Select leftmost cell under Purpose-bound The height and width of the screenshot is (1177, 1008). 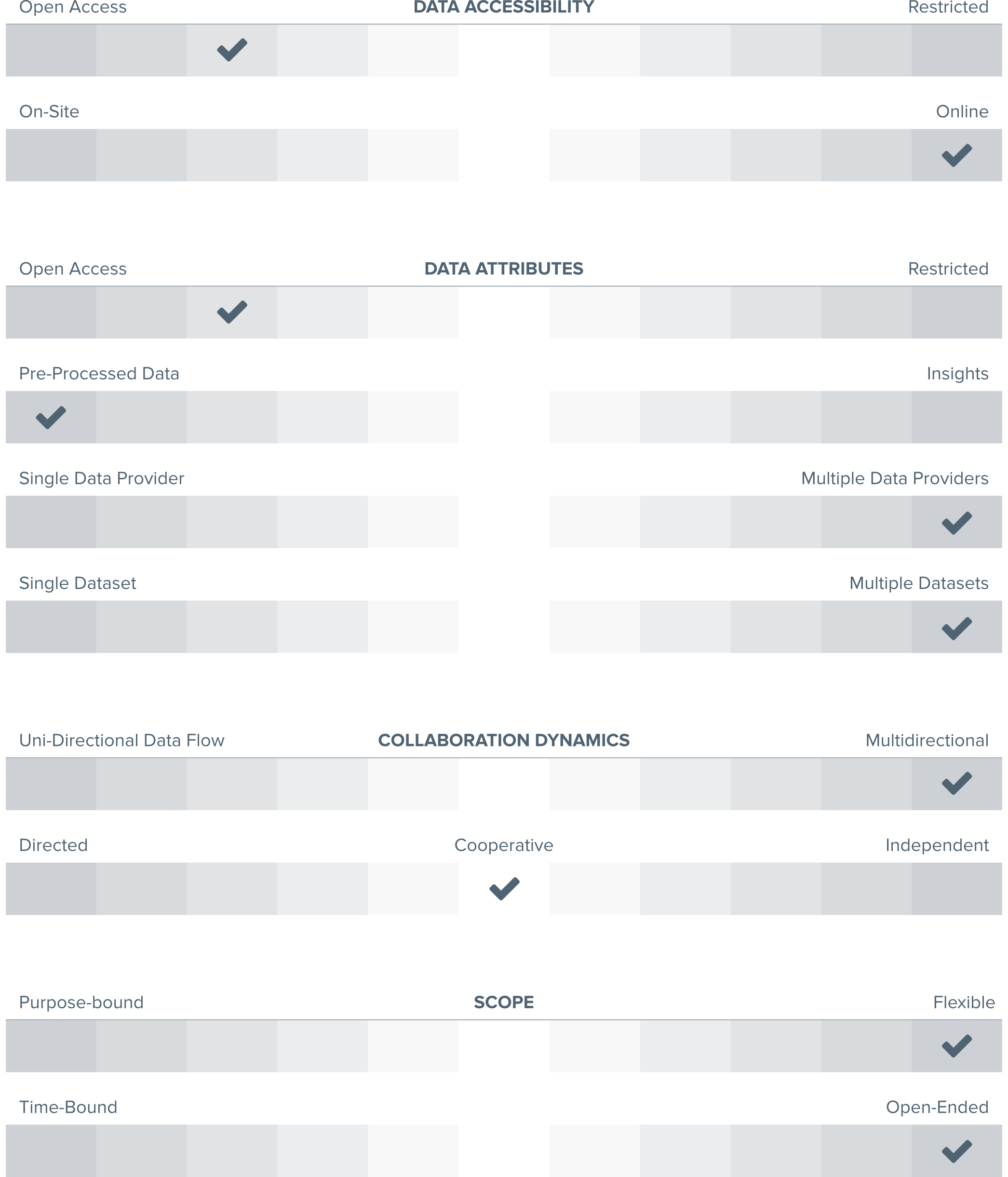[x=51, y=1046]
